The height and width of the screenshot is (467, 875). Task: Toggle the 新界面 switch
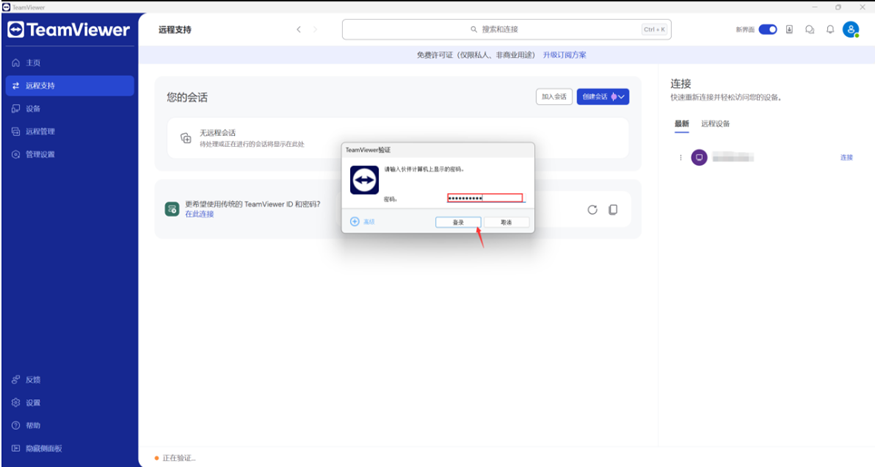point(768,30)
